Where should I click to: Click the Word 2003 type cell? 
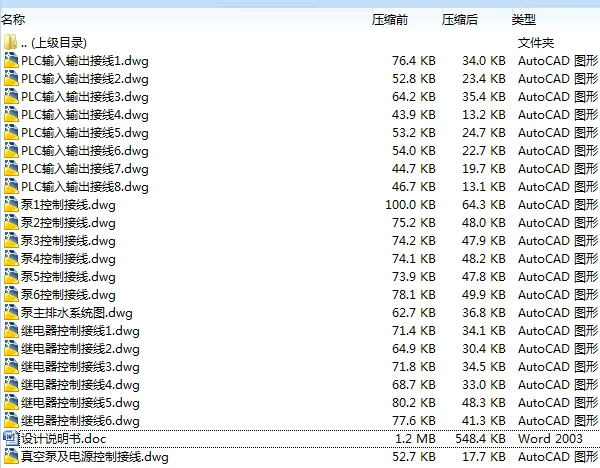click(x=550, y=438)
